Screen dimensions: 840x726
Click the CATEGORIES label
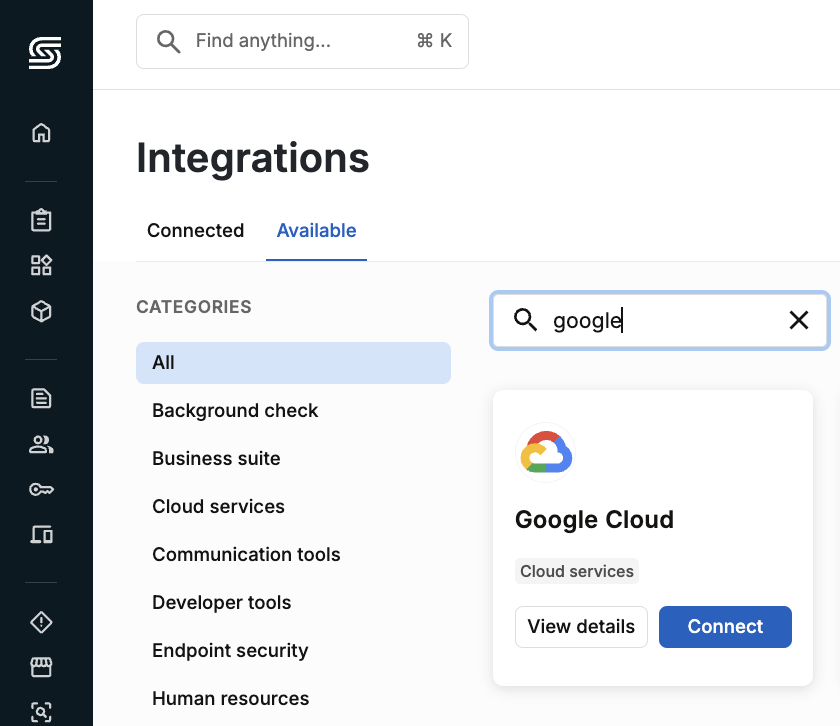pyautogui.click(x=194, y=306)
